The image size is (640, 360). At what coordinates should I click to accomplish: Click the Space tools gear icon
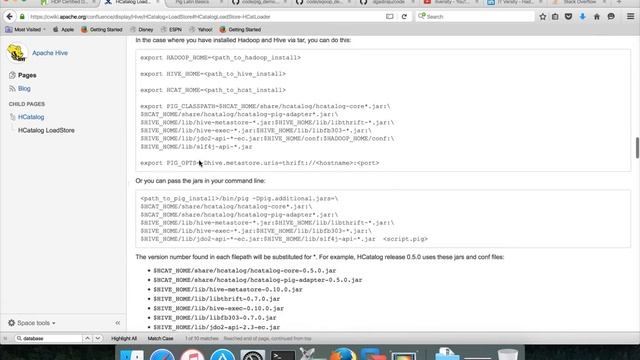[x=11, y=323]
